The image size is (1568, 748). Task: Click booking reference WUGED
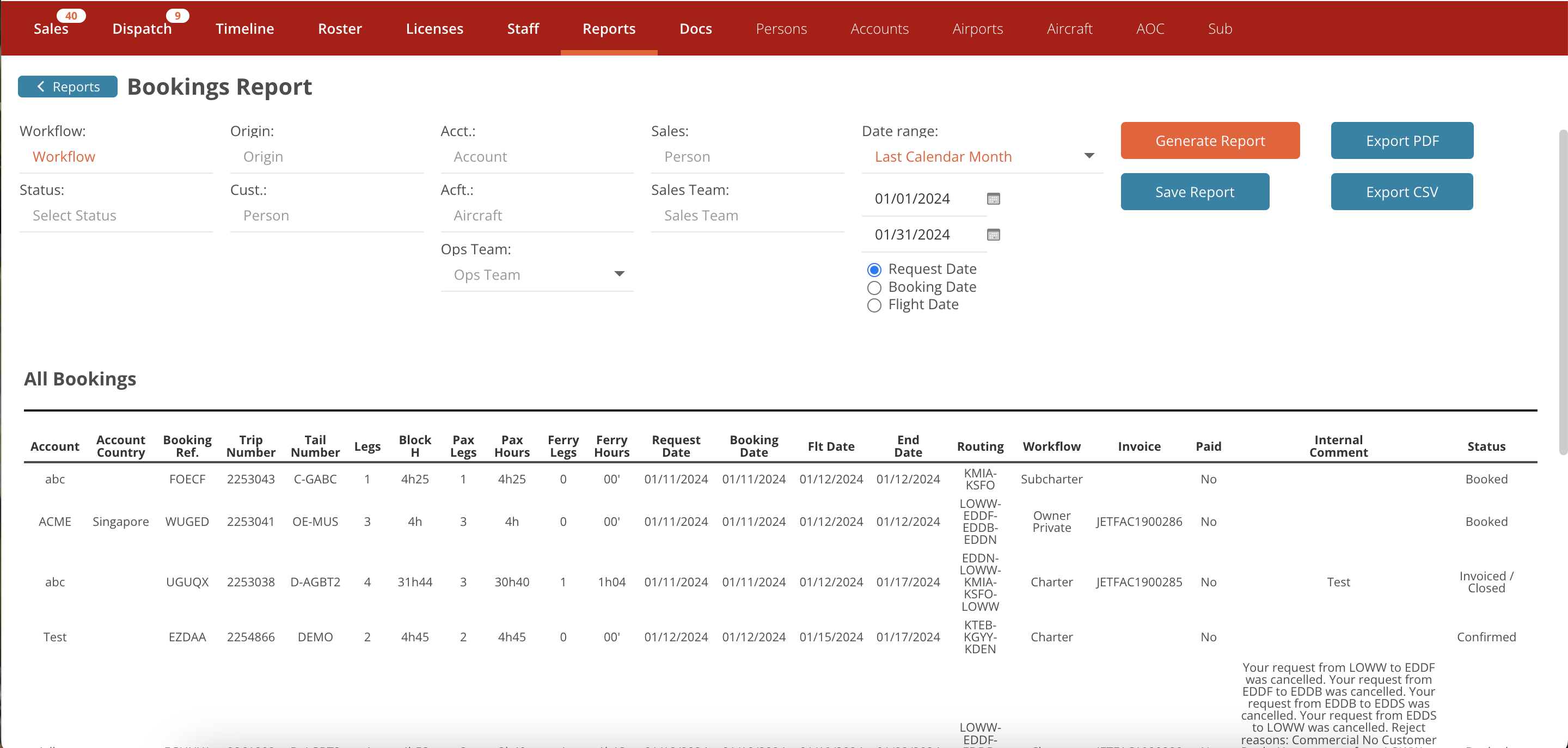[187, 522]
